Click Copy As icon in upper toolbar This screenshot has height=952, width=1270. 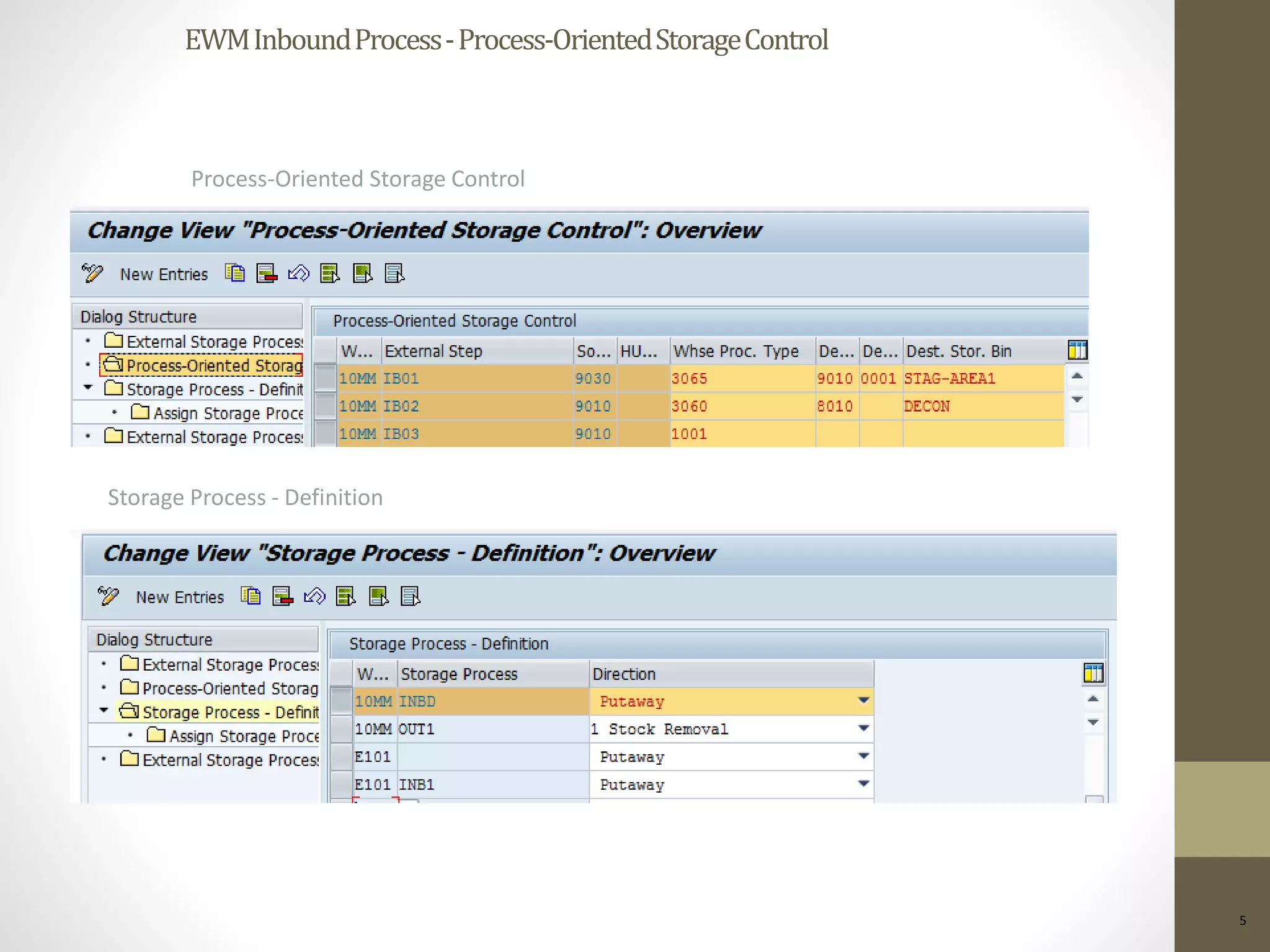point(234,273)
